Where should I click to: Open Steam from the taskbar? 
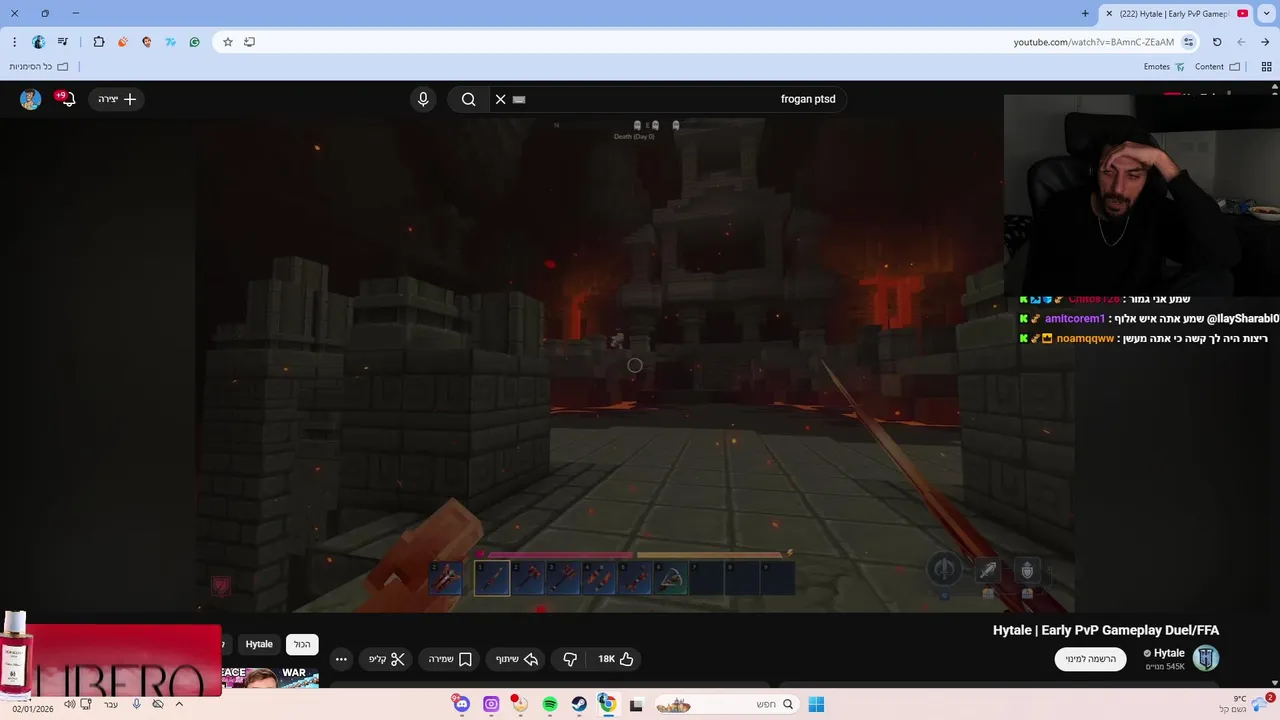[579, 704]
